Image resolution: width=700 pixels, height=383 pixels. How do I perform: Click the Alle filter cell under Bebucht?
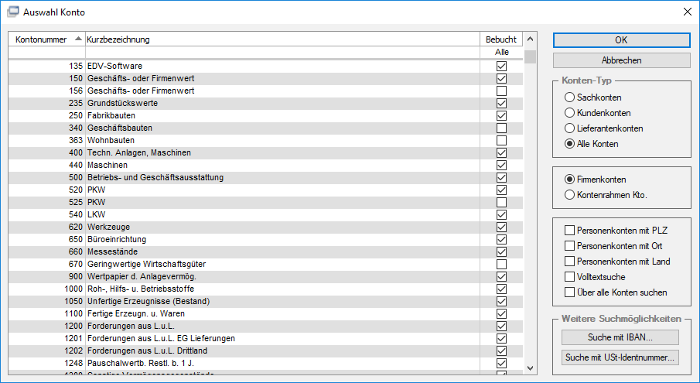coord(501,52)
